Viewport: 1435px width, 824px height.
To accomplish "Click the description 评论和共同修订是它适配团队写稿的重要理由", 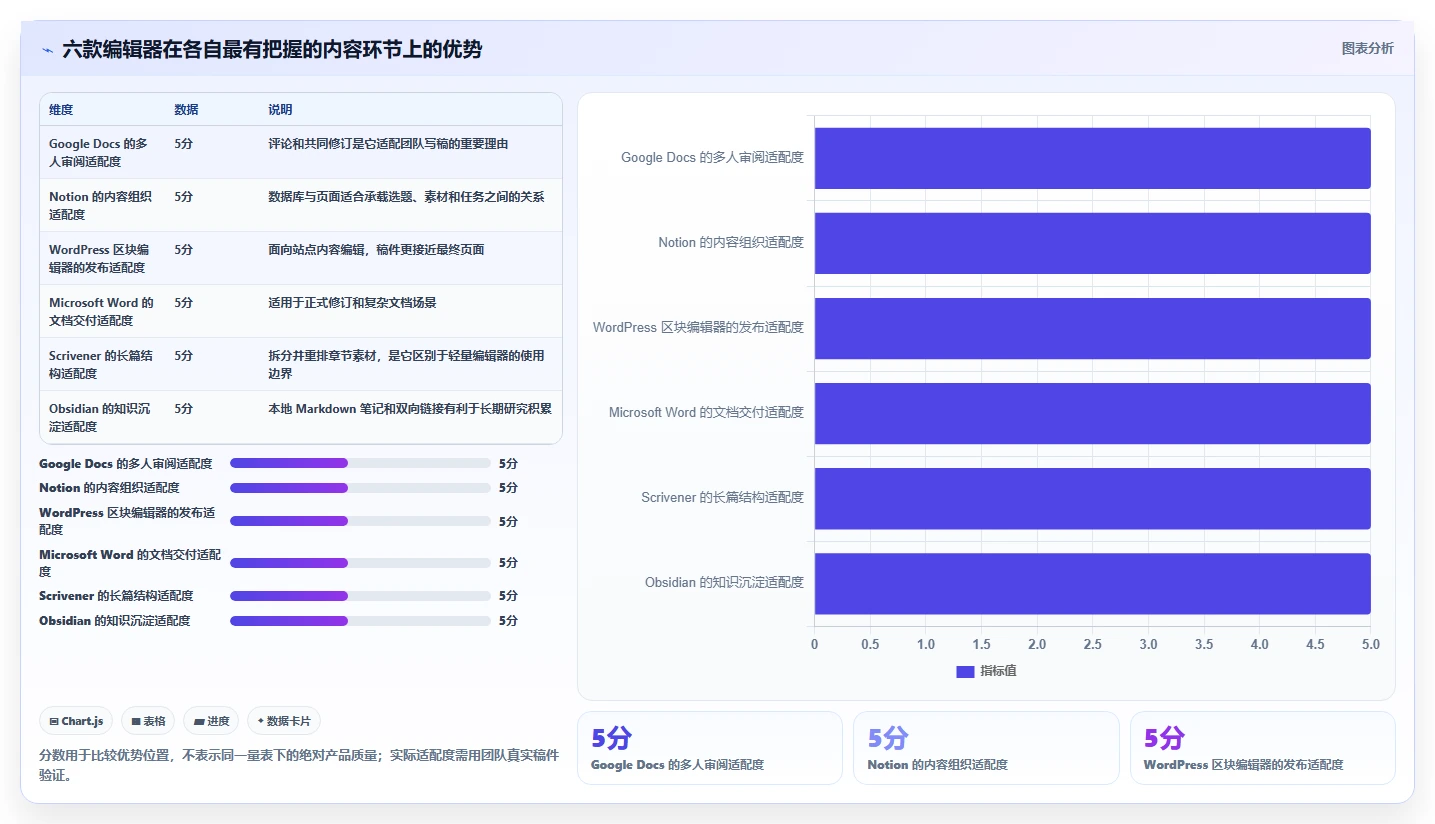I will (x=388, y=144).
